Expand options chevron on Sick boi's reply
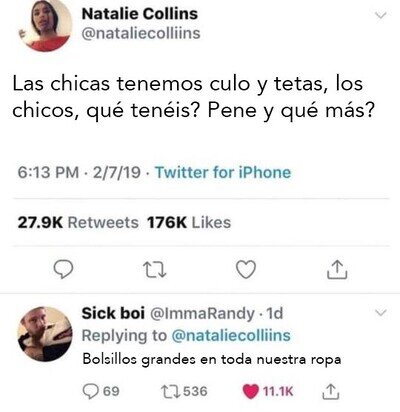Viewport: 400px width, 412px height. pos(380,313)
